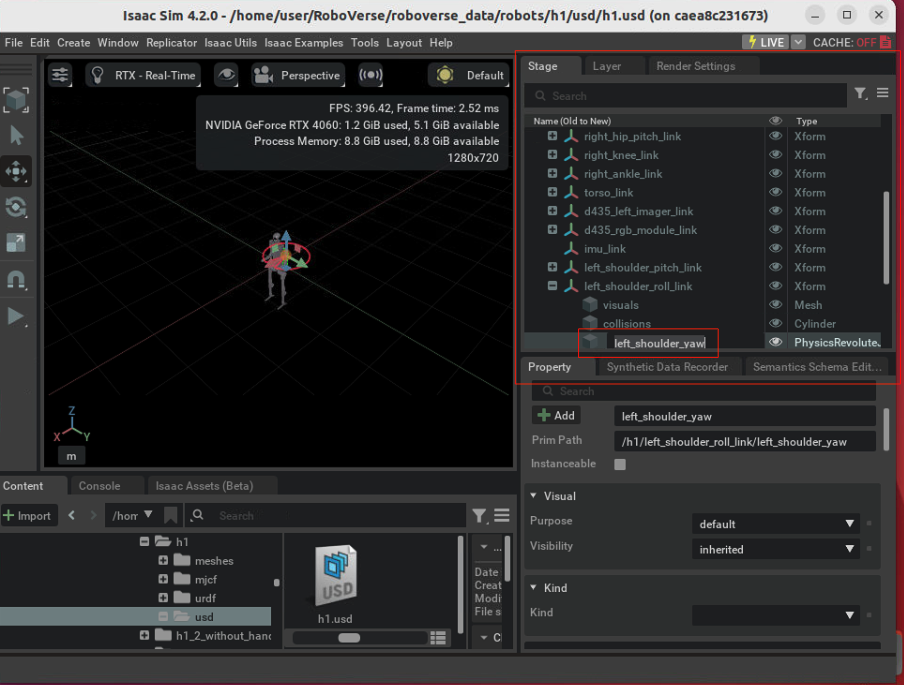Open the Isaac Utils menu
The image size is (904, 685).
[x=230, y=43]
